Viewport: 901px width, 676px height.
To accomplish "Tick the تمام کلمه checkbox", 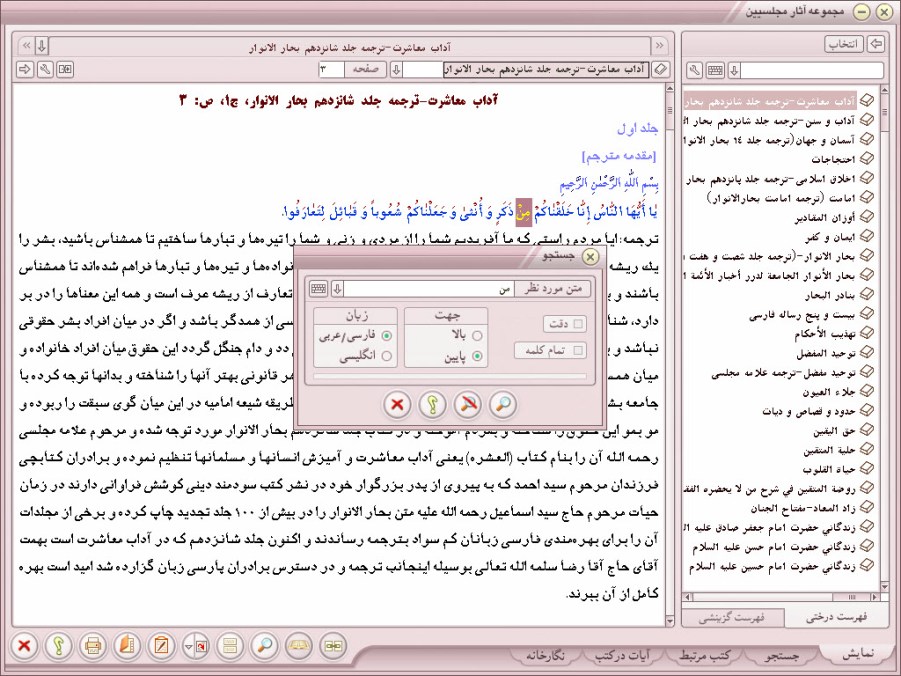I will coord(578,350).
